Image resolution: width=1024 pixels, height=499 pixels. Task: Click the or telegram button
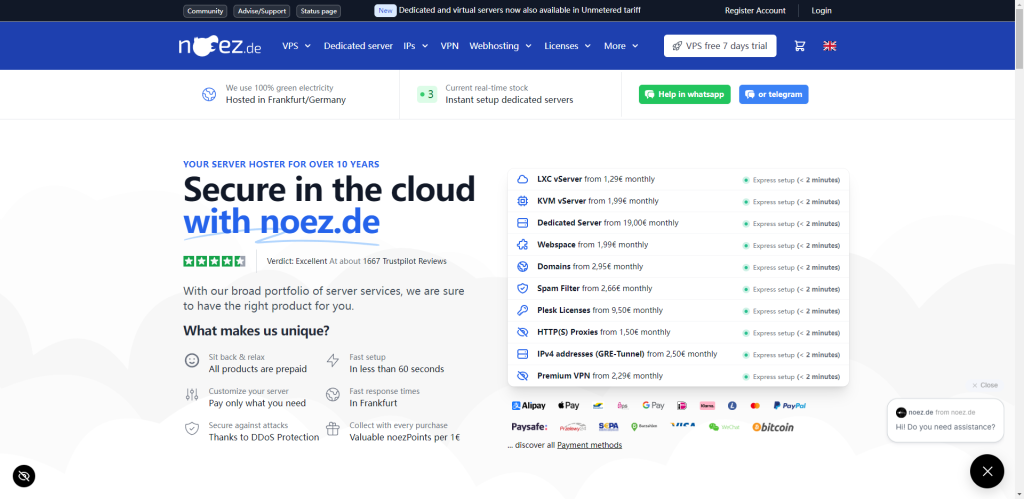click(x=774, y=94)
